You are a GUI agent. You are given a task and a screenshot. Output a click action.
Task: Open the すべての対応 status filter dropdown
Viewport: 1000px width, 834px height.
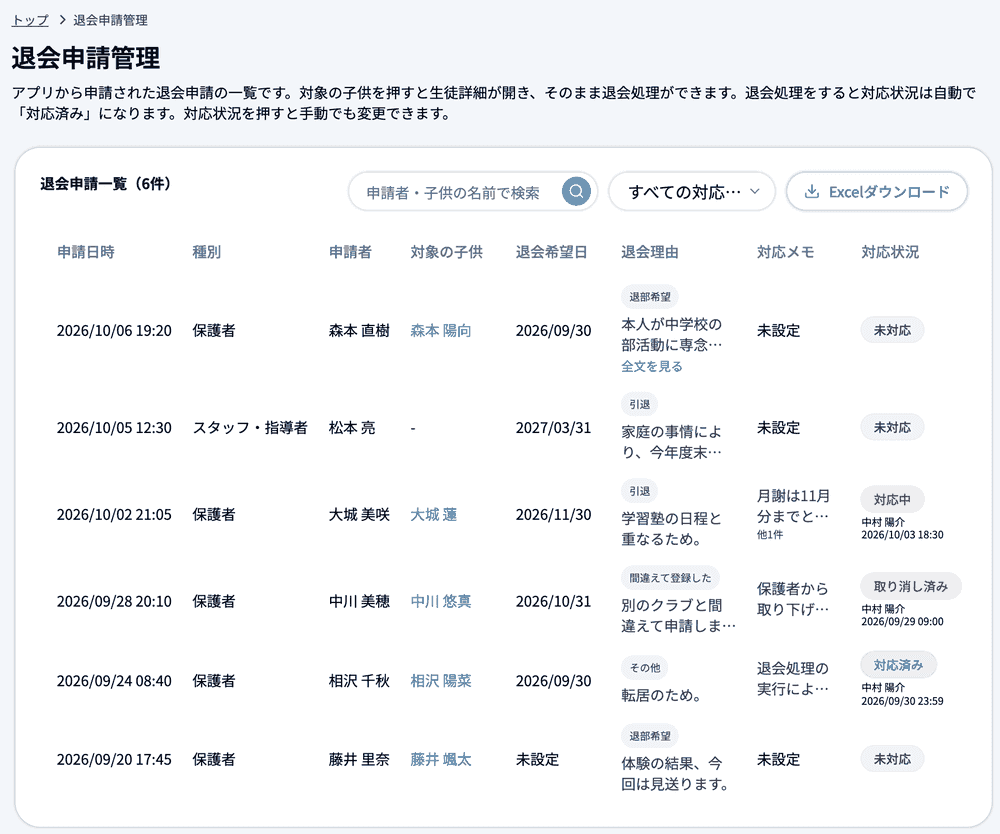pos(692,191)
